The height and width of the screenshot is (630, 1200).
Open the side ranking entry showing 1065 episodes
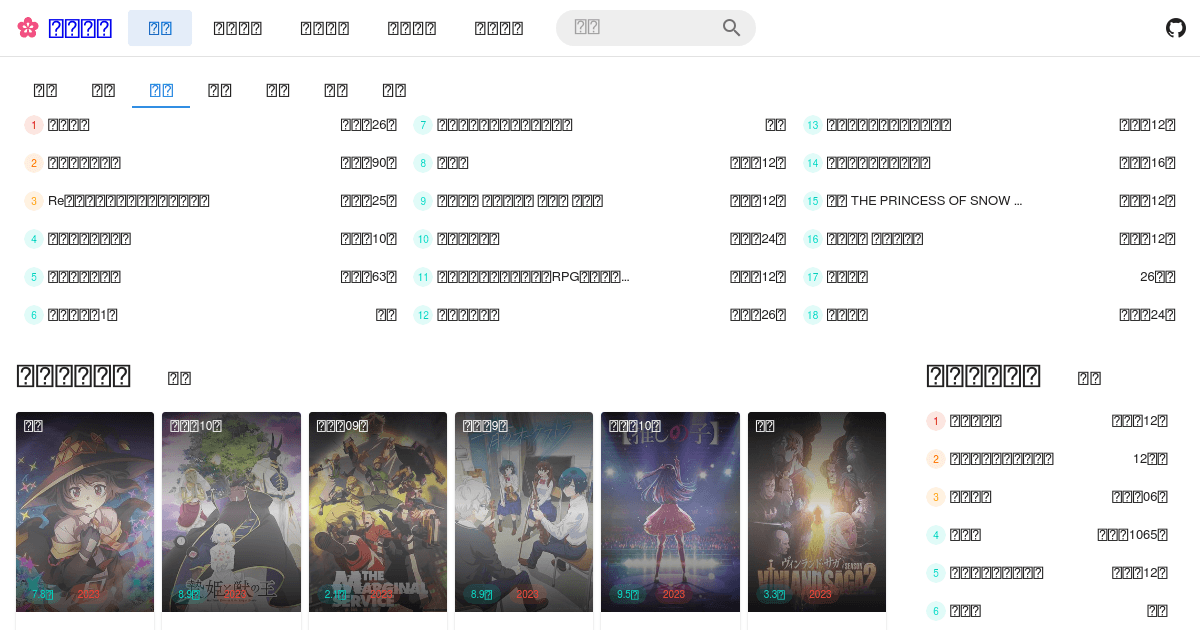[965, 535]
